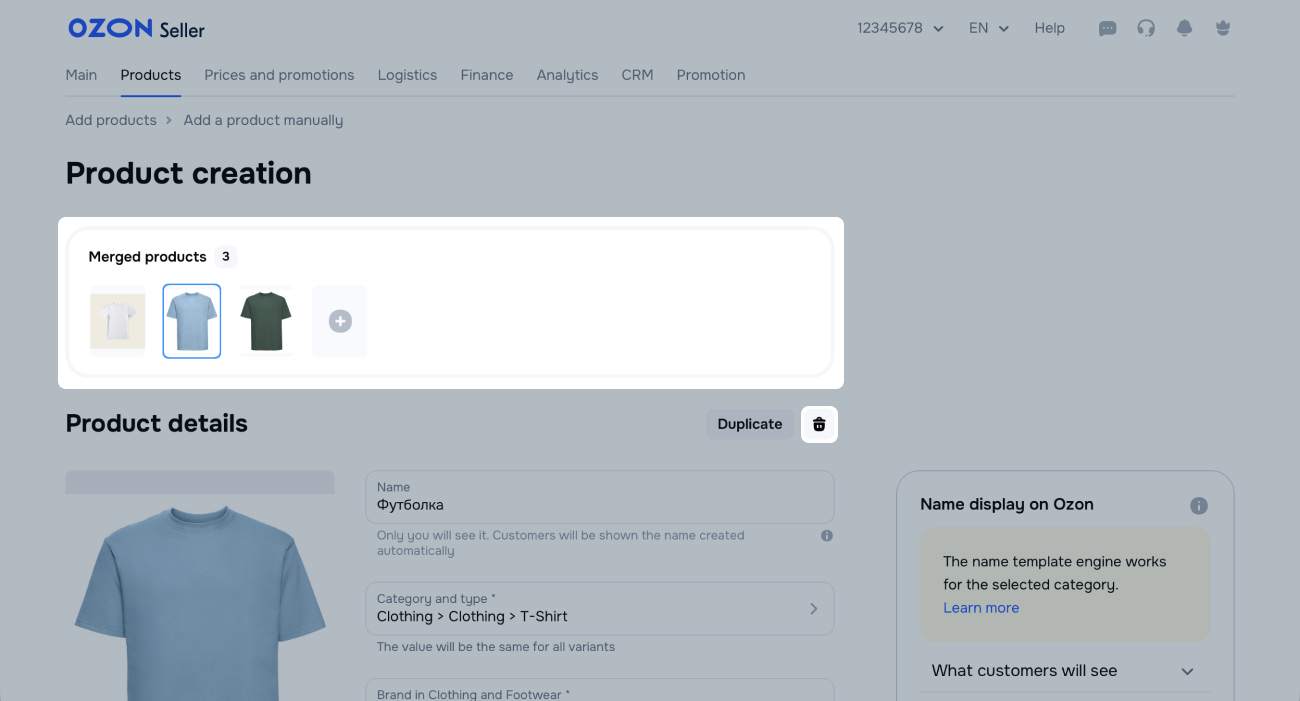Switch to the Analytics tab
This screenshot has width=1300, height=701.
click(567, 75)
